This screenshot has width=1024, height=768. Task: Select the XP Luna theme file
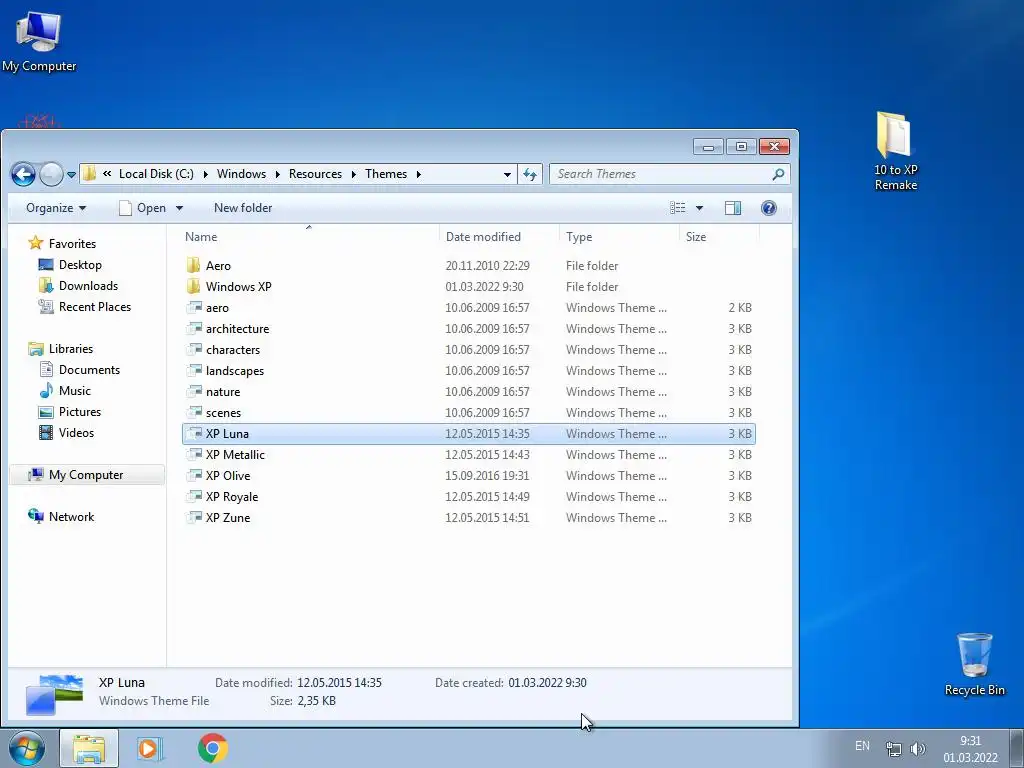[x=469, y=434]
